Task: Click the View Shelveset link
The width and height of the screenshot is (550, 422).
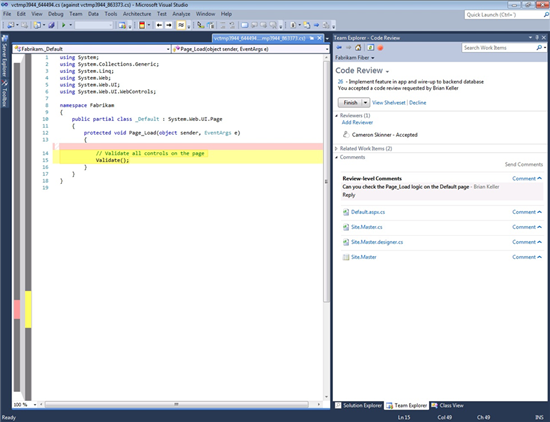Action: pos(389,102)
